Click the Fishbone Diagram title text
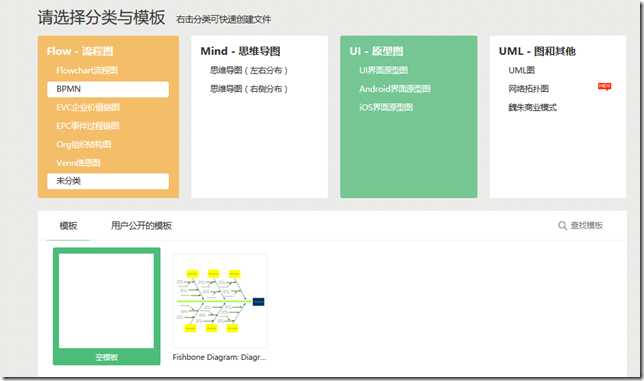This screenshot has height=381, width=644. point(219,357)
